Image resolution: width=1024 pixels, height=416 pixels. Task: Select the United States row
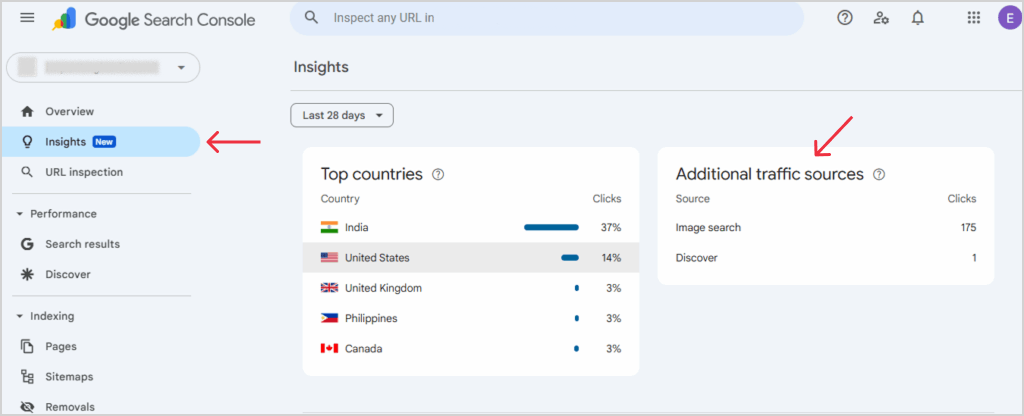(471, 258)
